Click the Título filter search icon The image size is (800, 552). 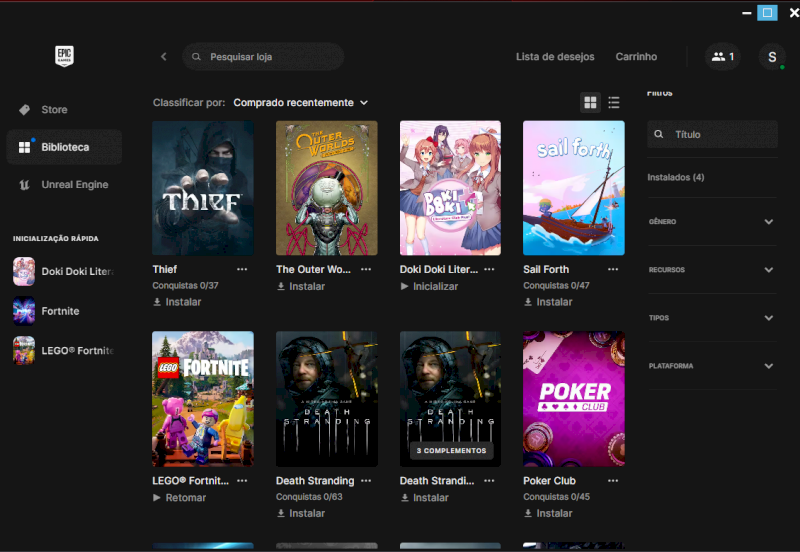pyautogui.click(x=659, y=134)
